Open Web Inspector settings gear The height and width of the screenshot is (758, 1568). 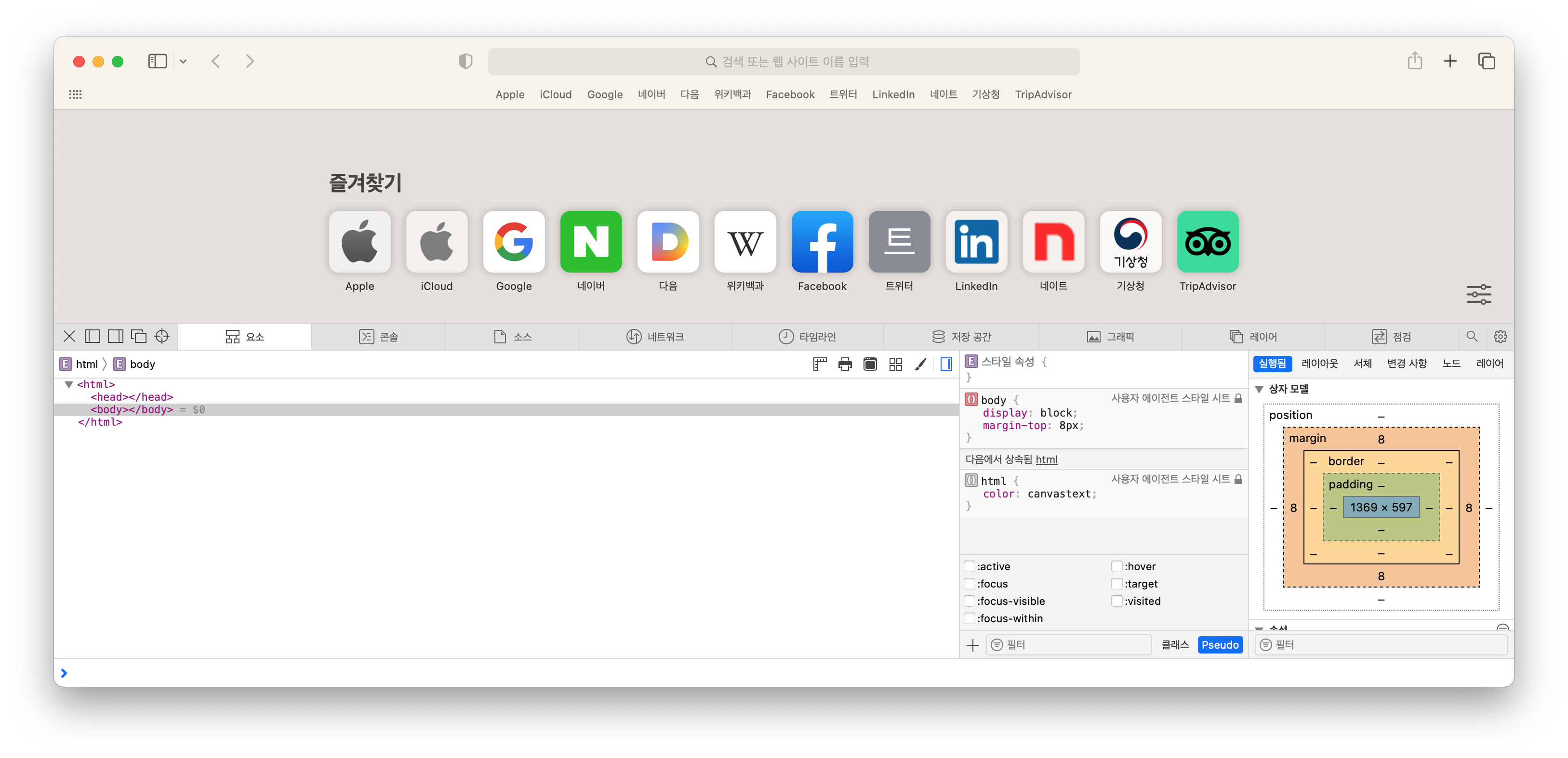coord(1500,337)
